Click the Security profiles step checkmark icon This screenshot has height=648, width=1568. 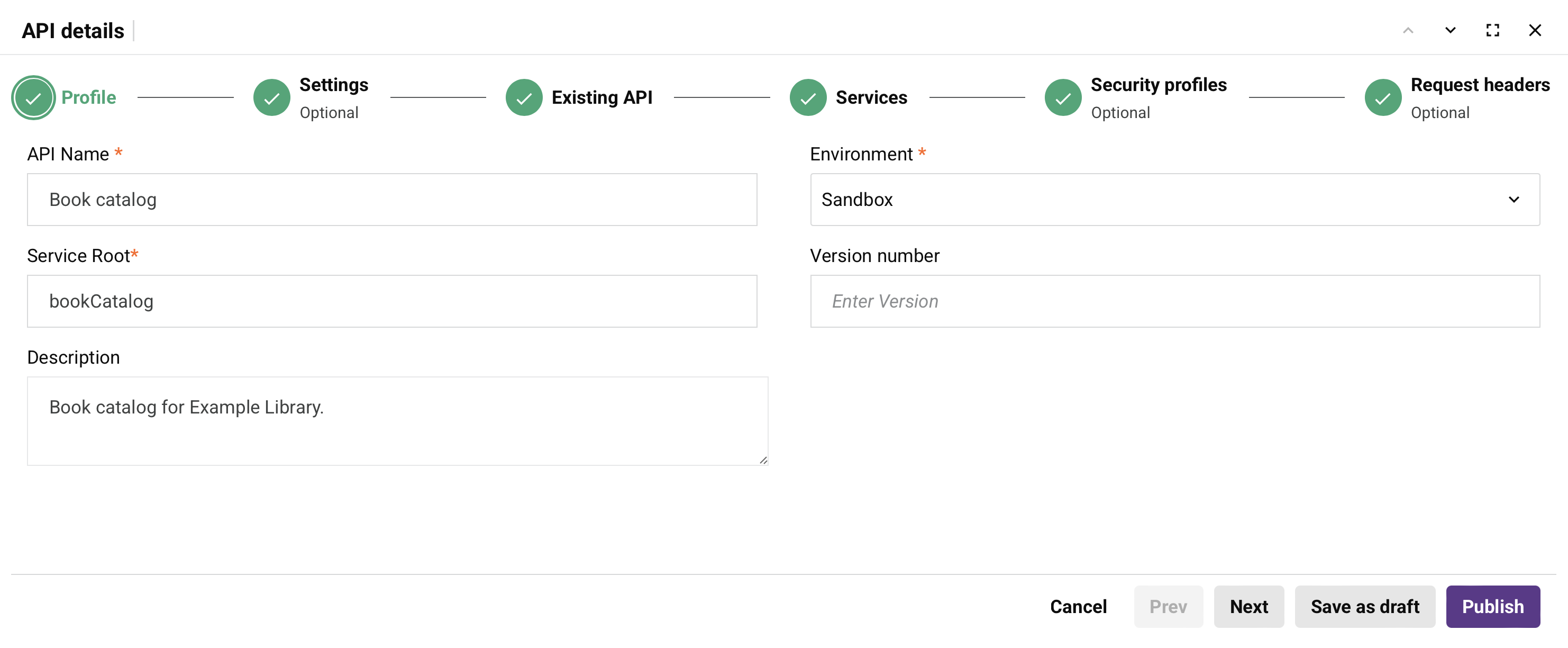pyautogui.click(x=1063, y=97)
